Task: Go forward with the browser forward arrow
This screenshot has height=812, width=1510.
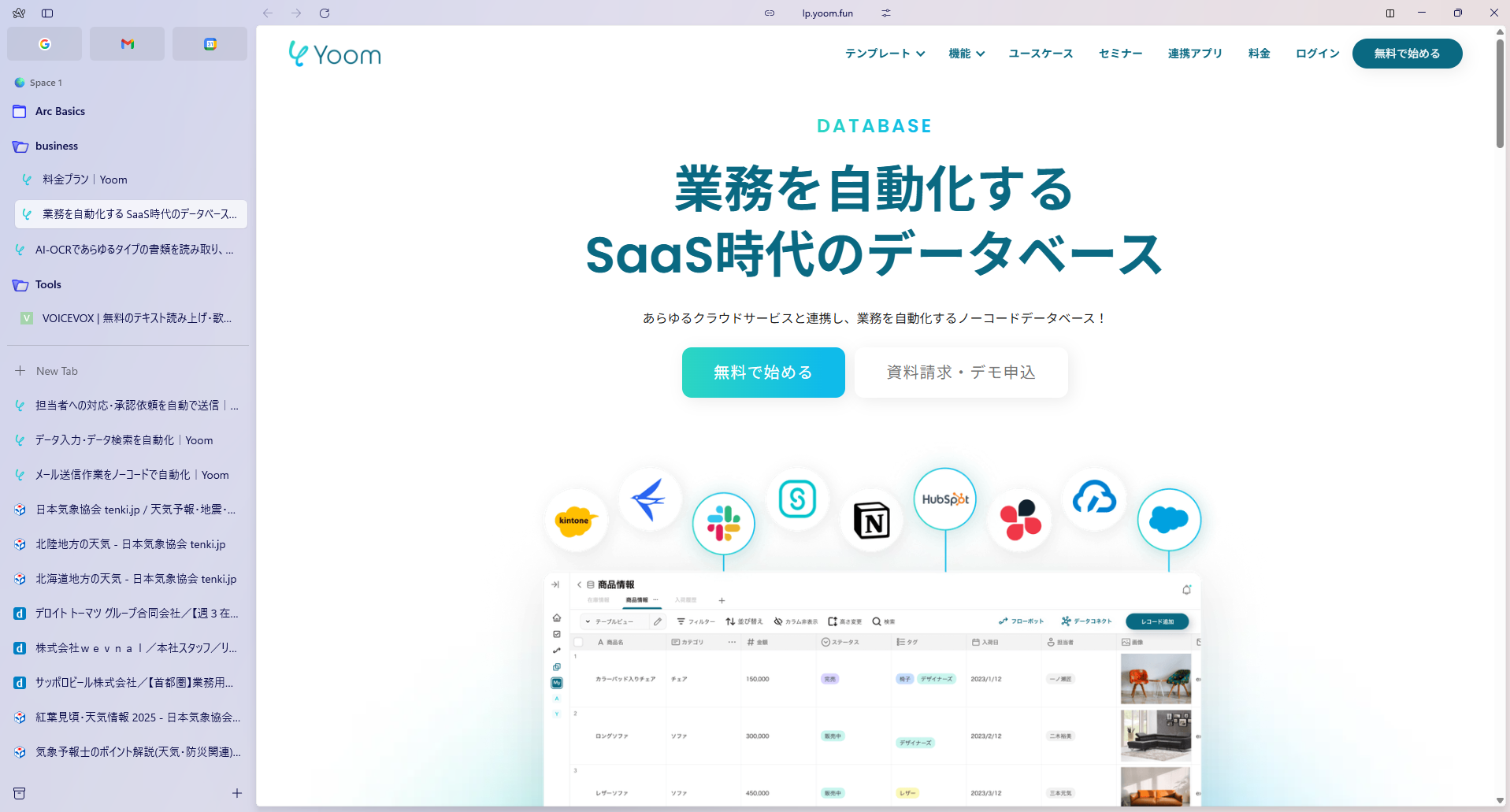Action: [x=296, y=13]
